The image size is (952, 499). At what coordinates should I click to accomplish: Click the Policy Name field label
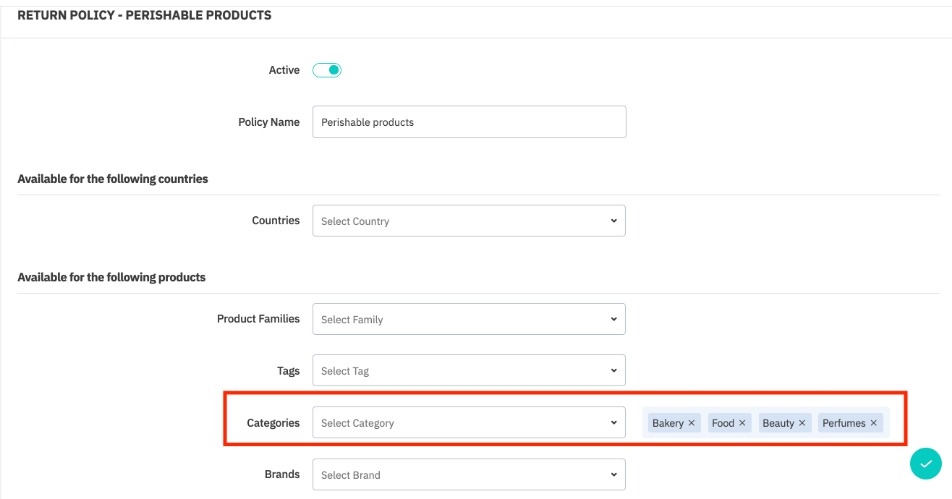[x=265, y=122]
